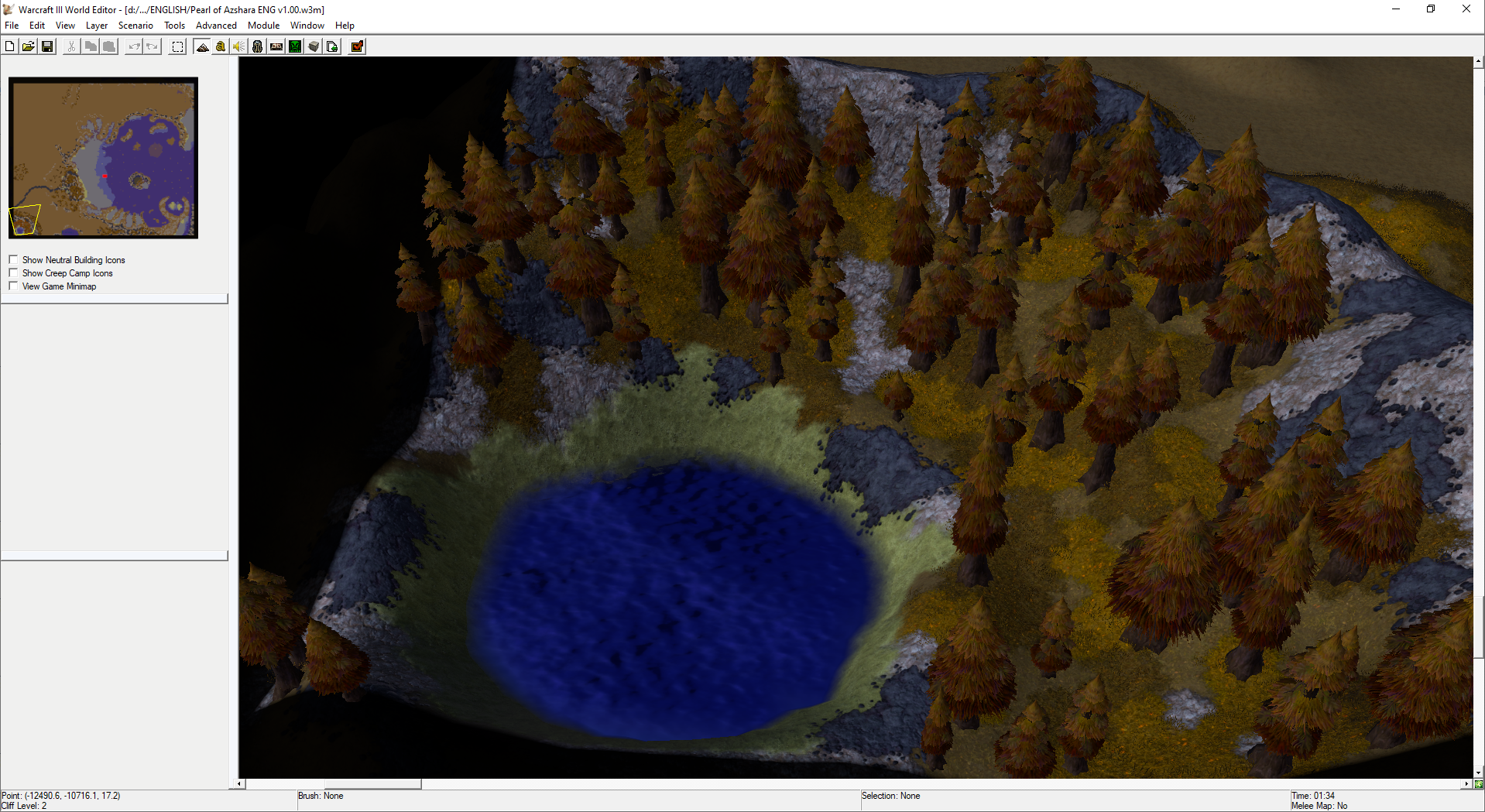Toggle View Game Minimap checkbox

(13, 286)
